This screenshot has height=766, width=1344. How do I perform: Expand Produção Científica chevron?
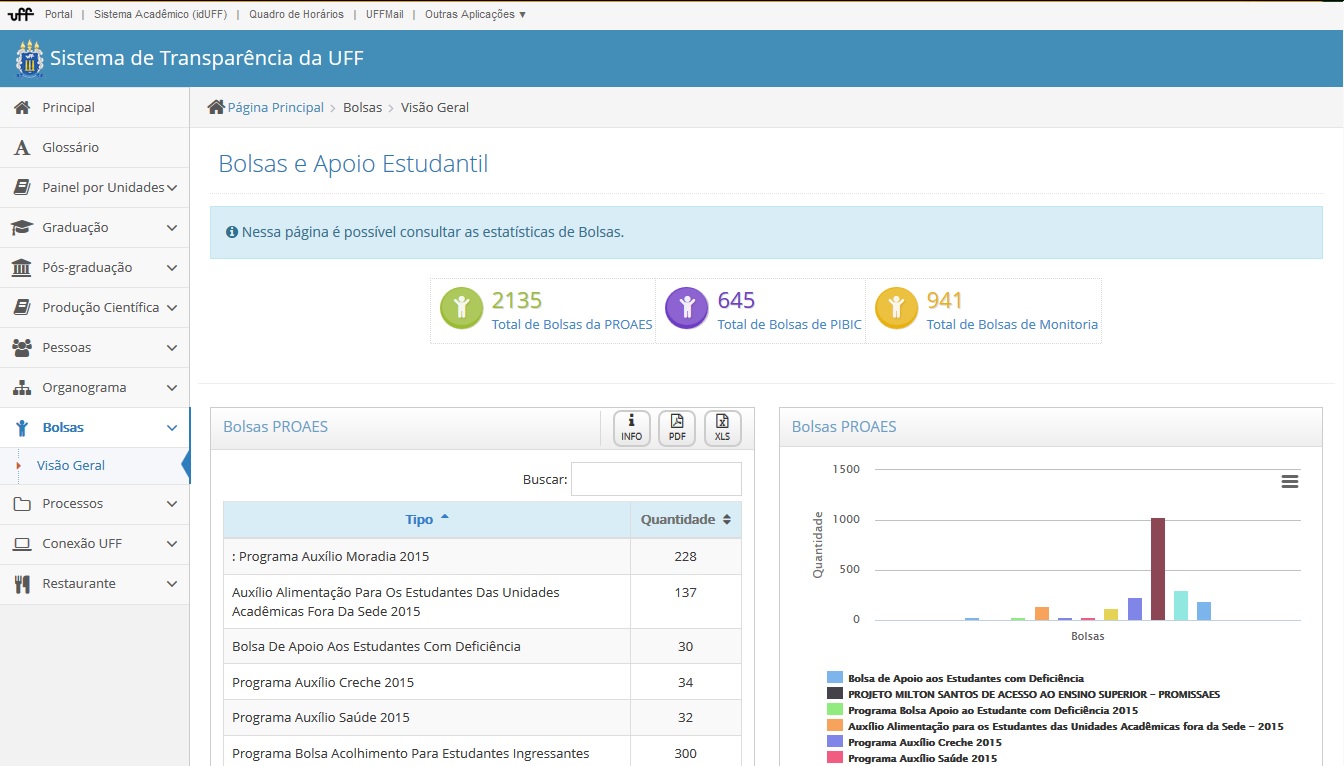pos(172,308)
